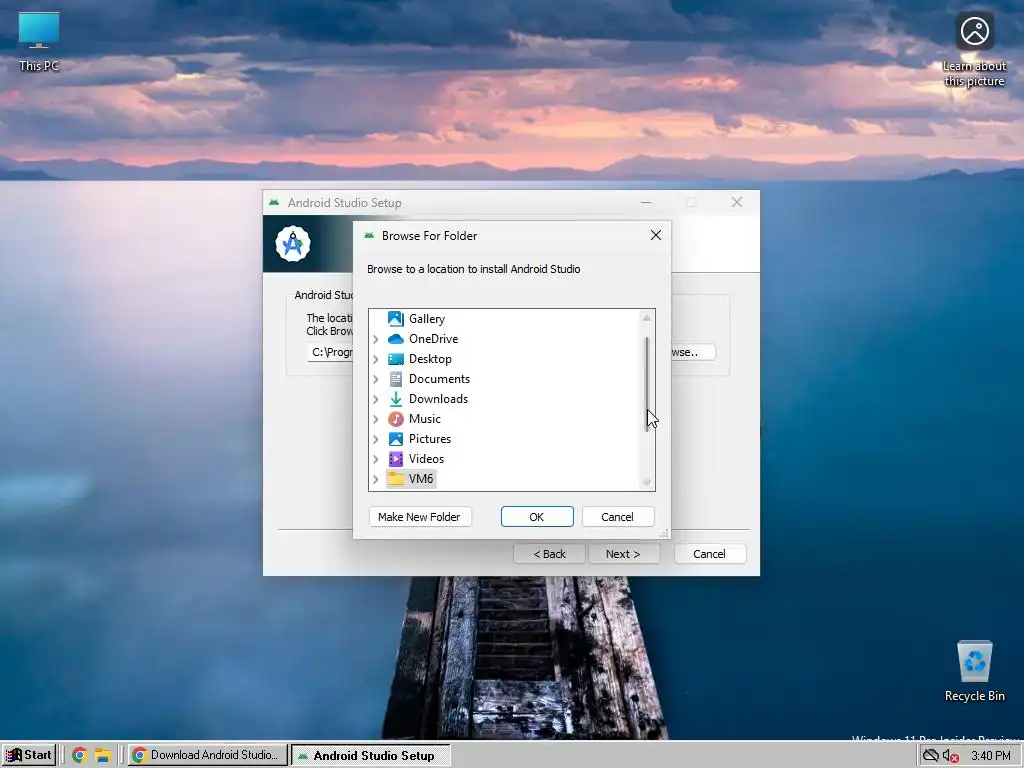Click the volume muted tray icon
This screenshot has height=768, width=1024.
[950, 756]
